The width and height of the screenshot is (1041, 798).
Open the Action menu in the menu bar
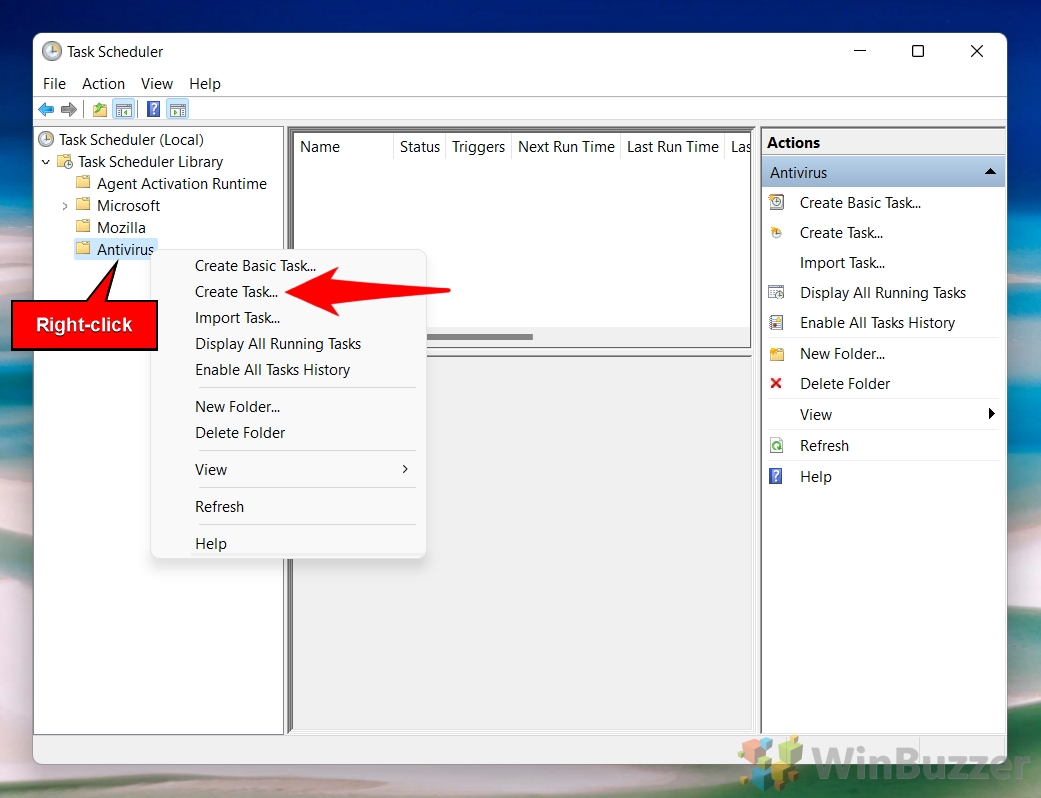tap(103, 84)
